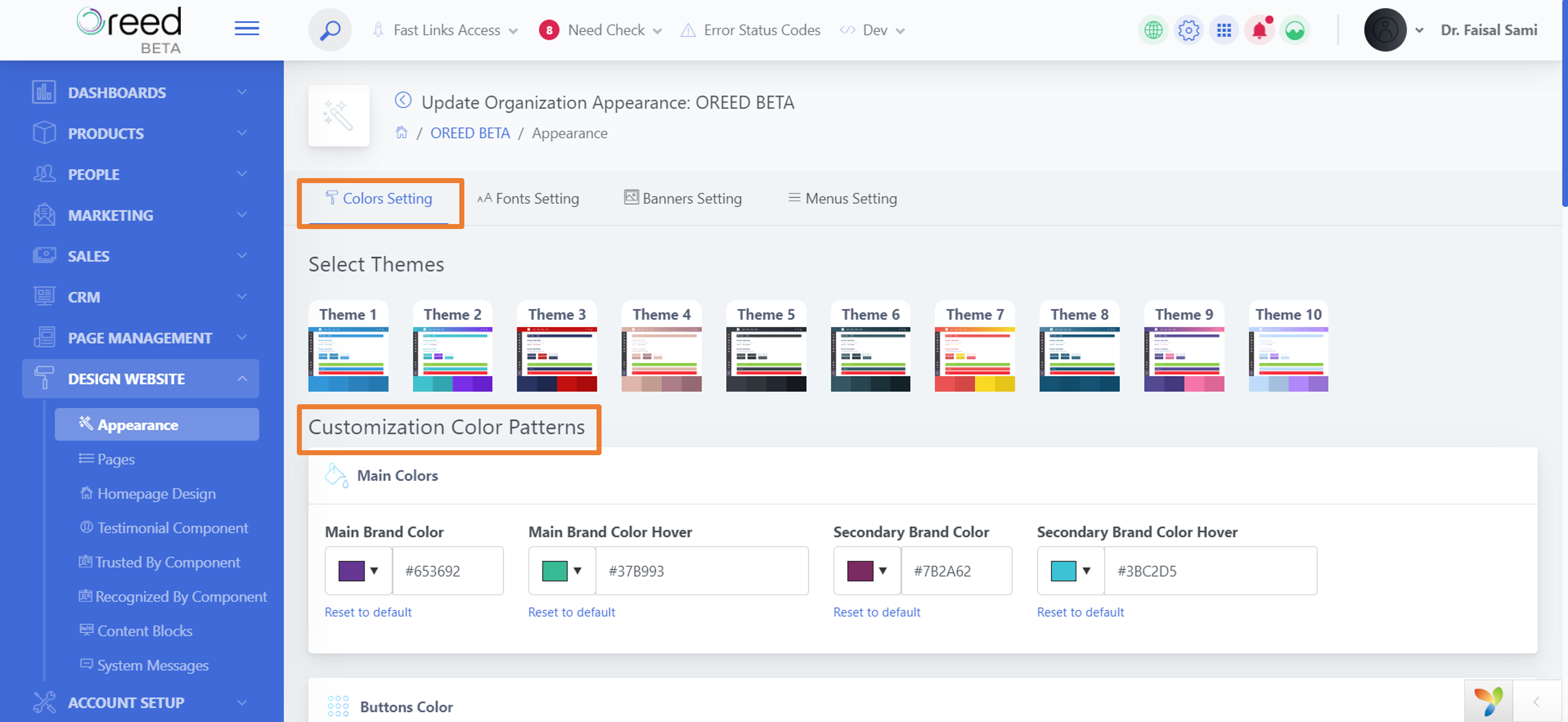Click the Oreed BETA logo

pyautogui.click(x=129, y=29)
